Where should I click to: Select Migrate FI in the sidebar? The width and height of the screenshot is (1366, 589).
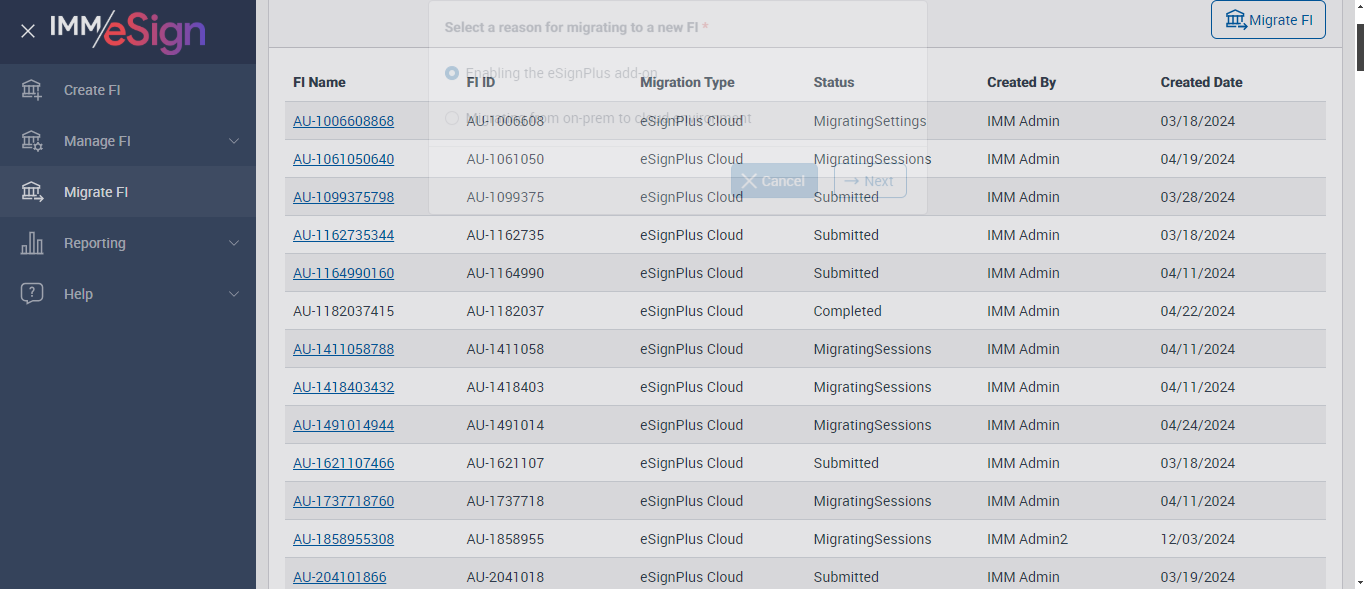(128, 192)
